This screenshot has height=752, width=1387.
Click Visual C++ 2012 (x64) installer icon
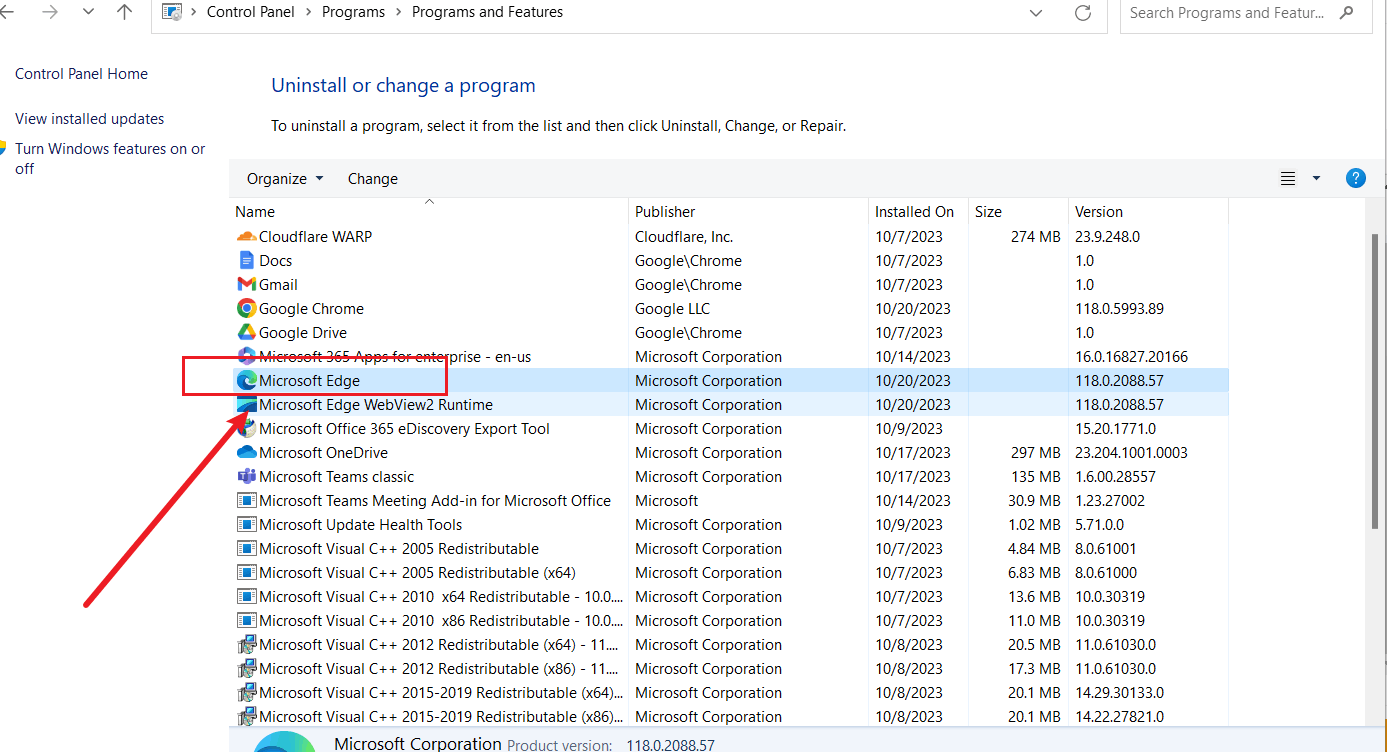click(x=247, y=645)
